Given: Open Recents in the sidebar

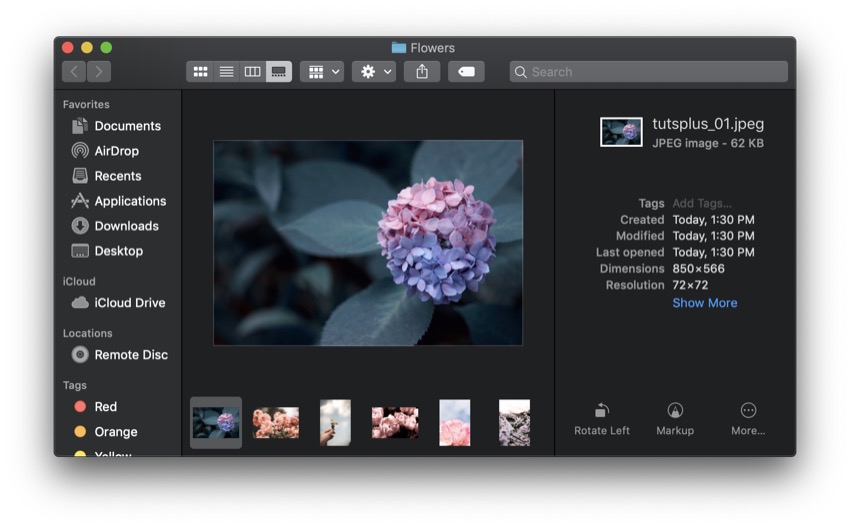Looking at the screenshot, I should (x=117, y=176).
